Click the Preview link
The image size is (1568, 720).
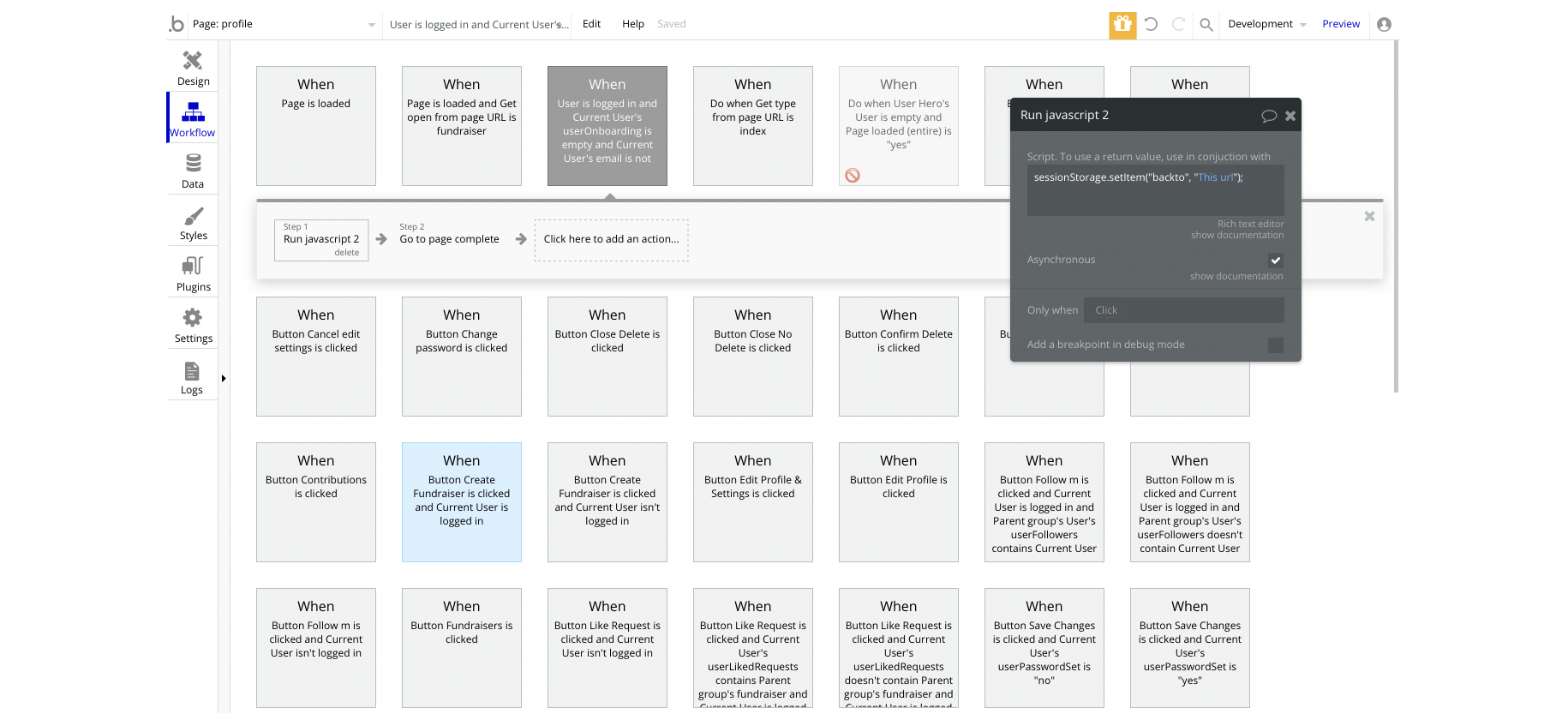tap(1340, 24)
